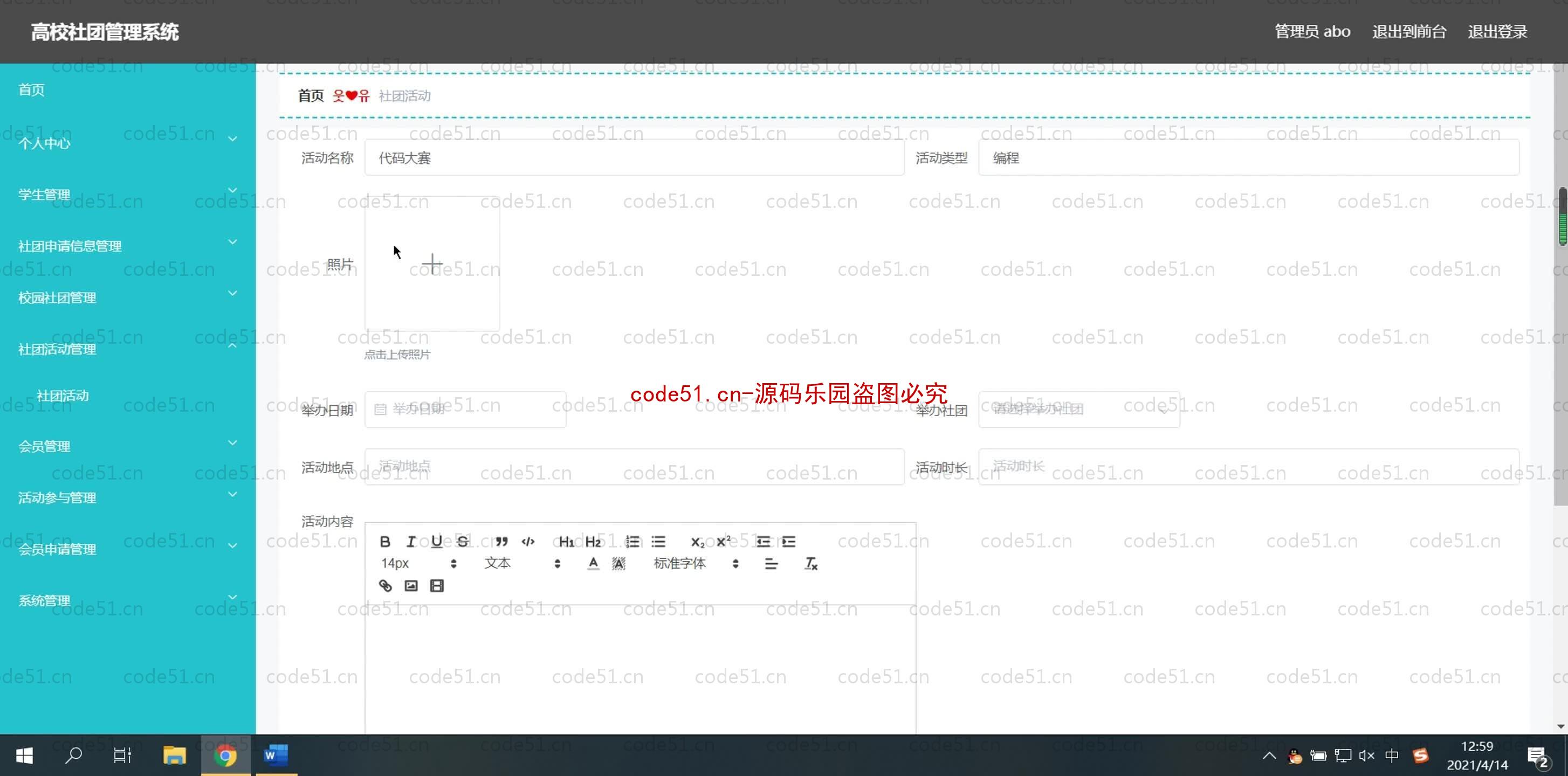The width and height of the screenshot is (1568, 776).
Task: Toggle underline formatting in editor
Action: coord(436,541)
